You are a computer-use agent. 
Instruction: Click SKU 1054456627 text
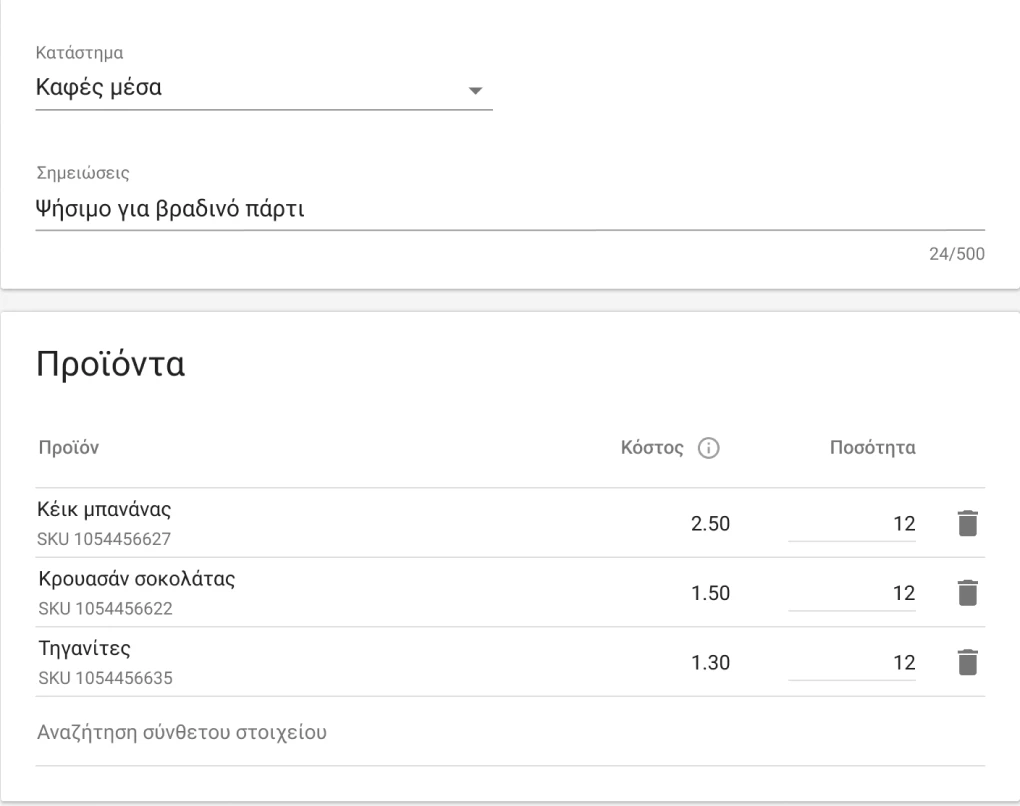click(x=105, y=539)
